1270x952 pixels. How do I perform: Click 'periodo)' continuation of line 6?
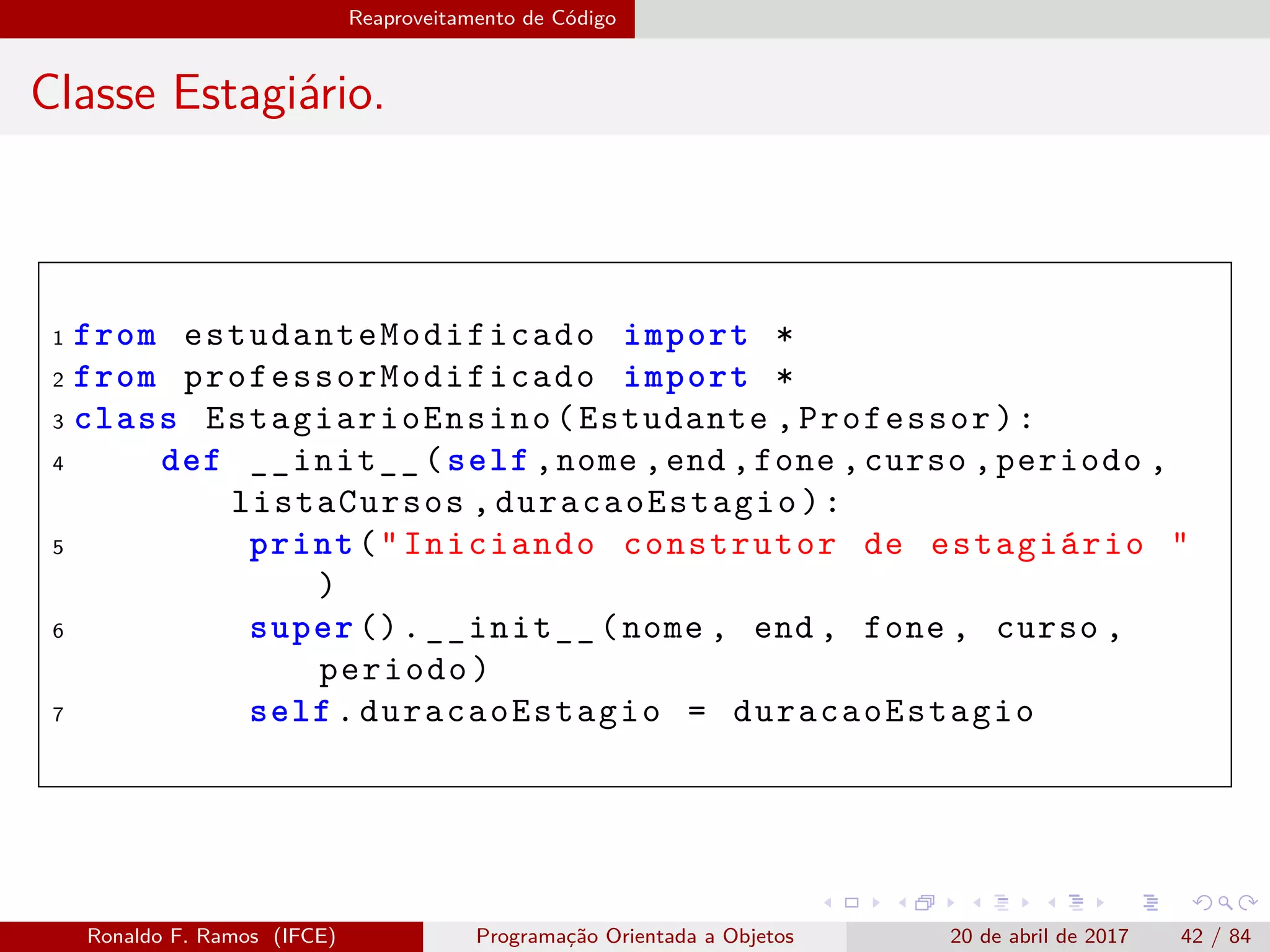[x=403, y=670]
